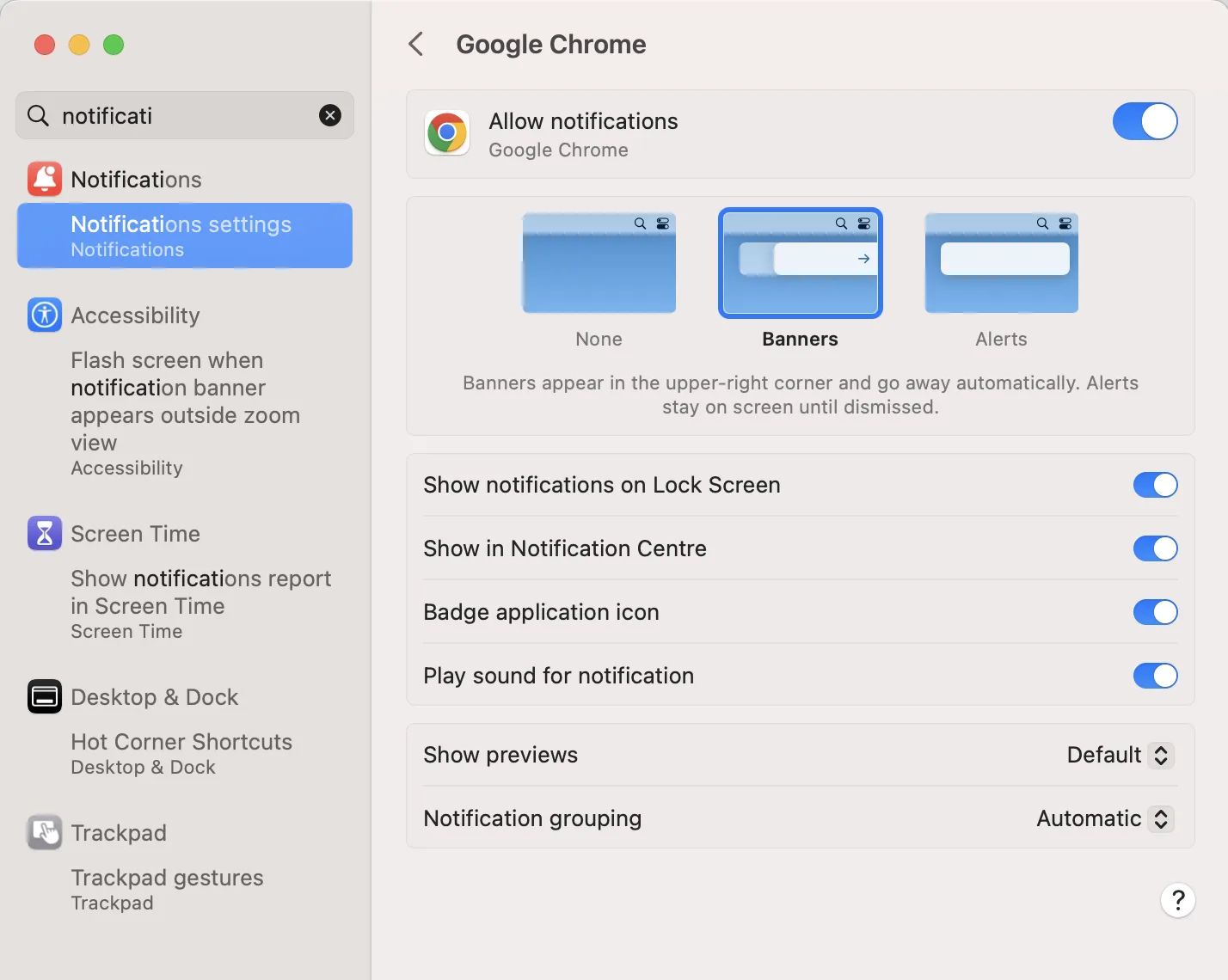This screenshot has height=980, width=1228.
Task: Click Desktop & Dock heading in sidebar
Action: (155, 696)
